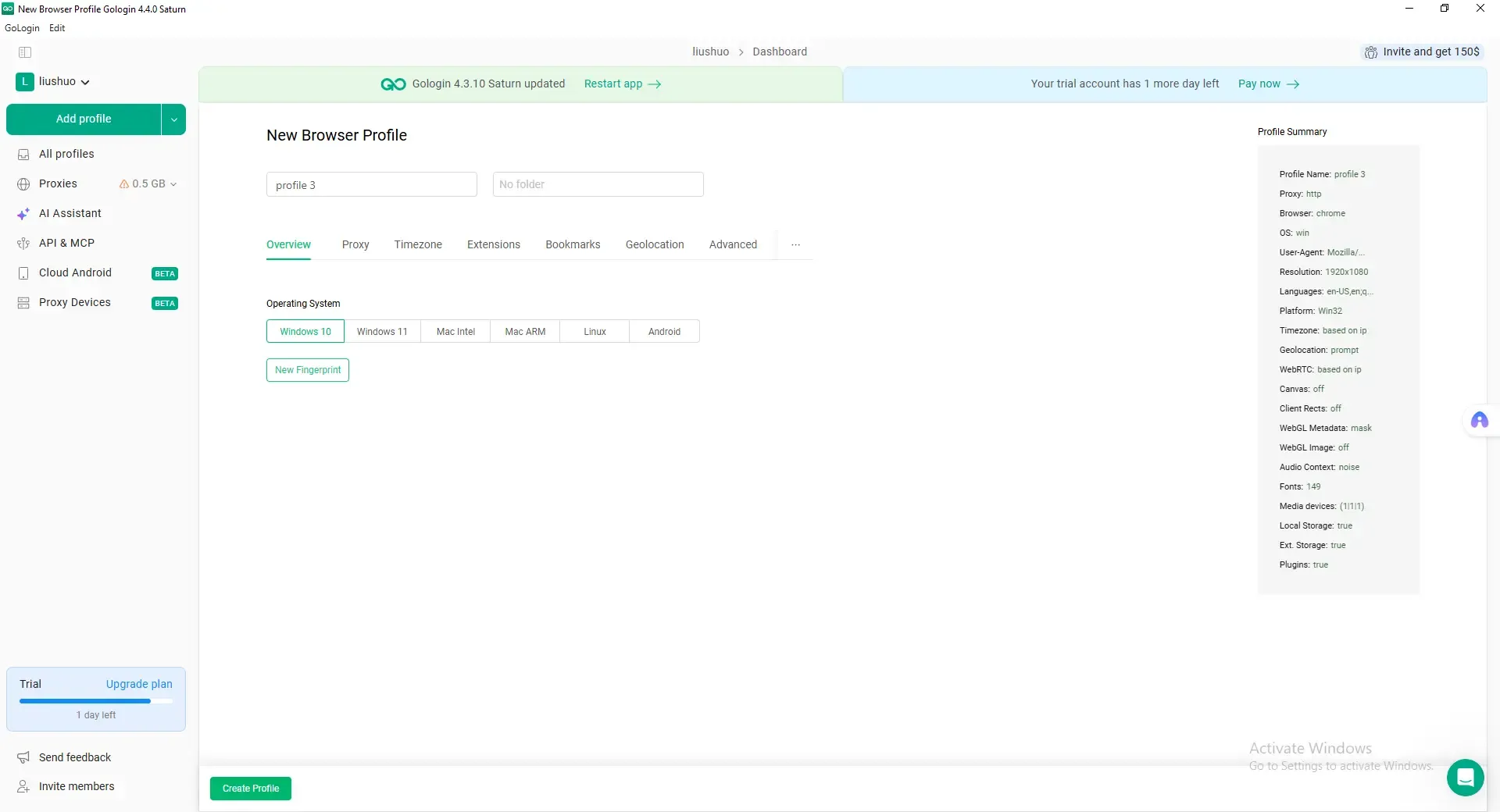Click the profile name input field
Image resolution: width=1500 pixels, height=812 pixels.
click(x=372, y=184)
